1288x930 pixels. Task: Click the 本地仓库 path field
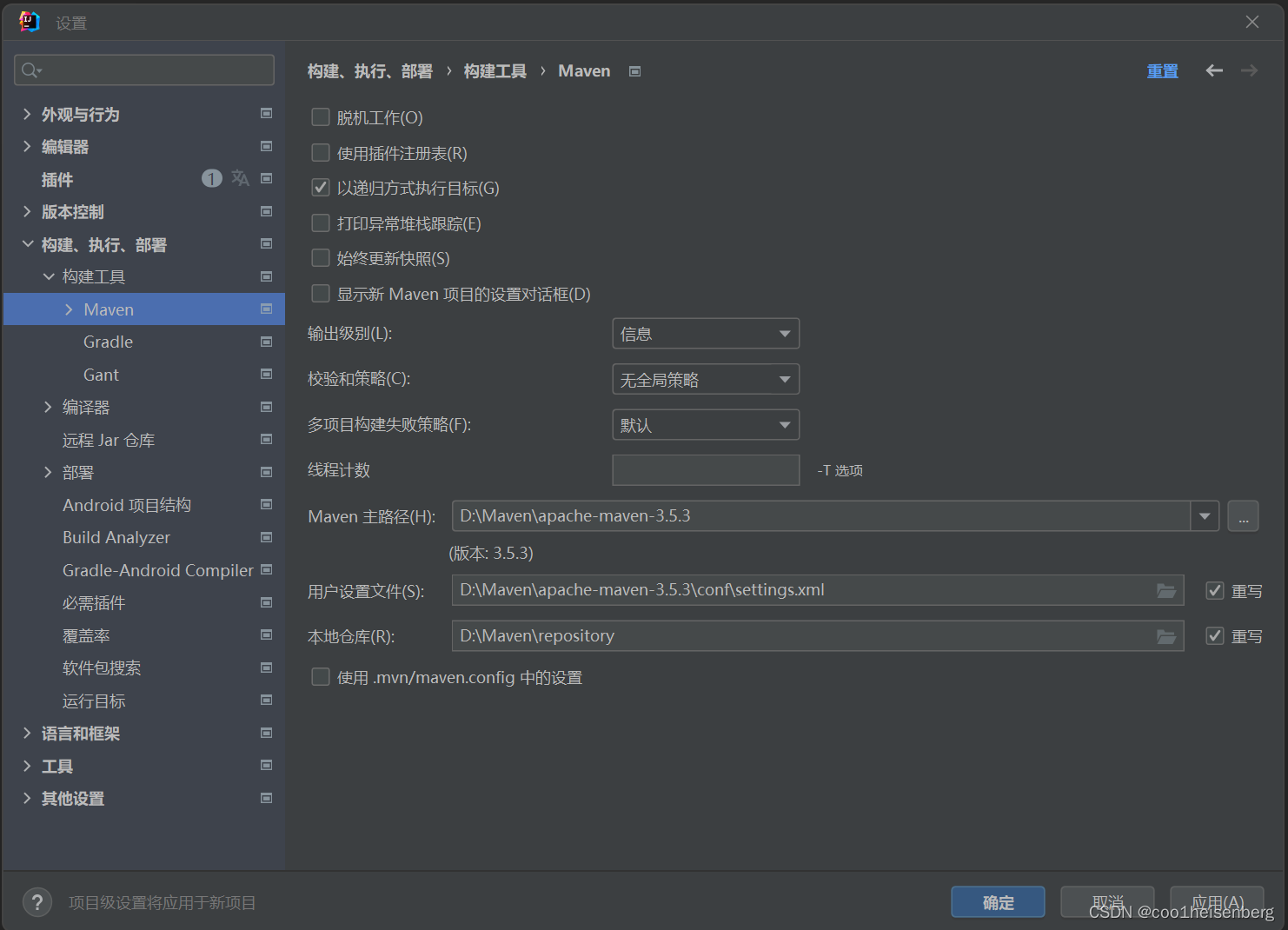tap(818, 636)
